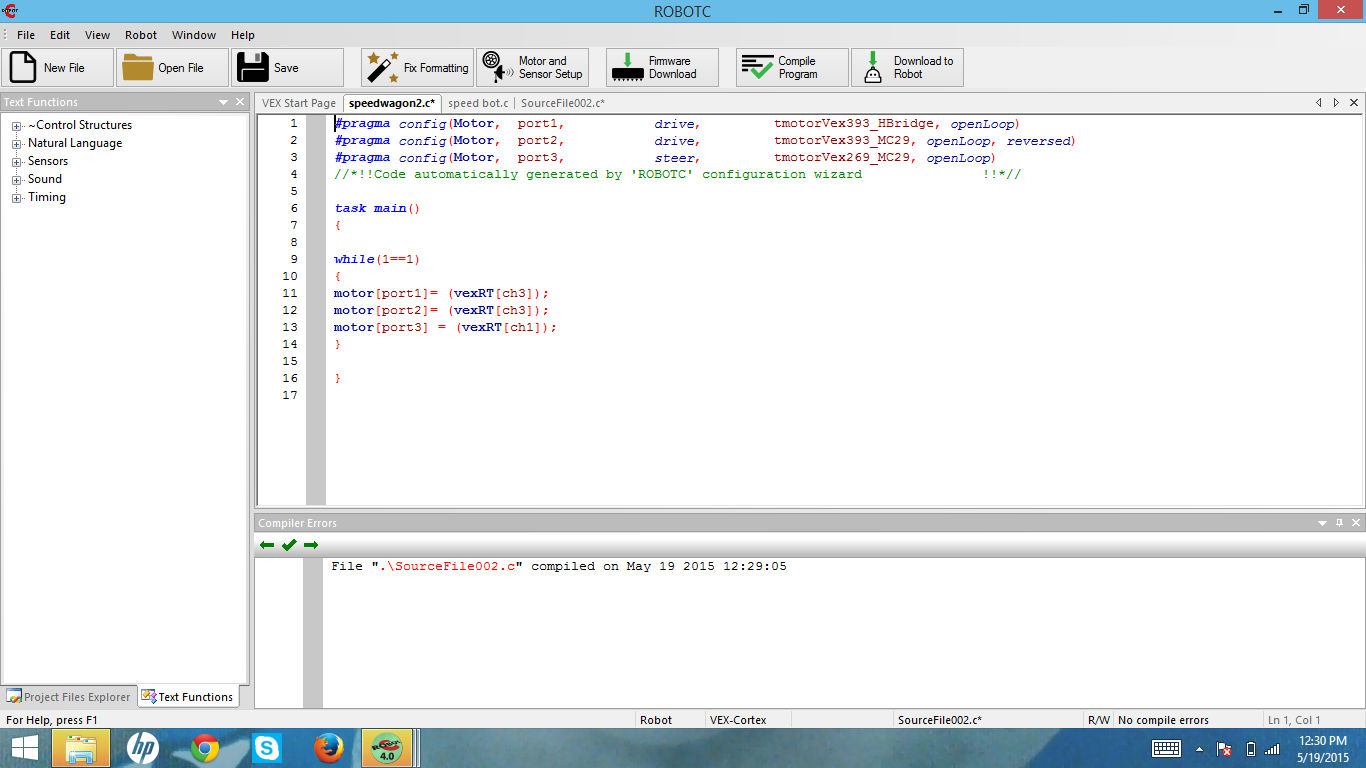Click 'No compile errors' status text
This screenshot has height=768, width=1366.
pyautogui.click(x=1163, y=720)
